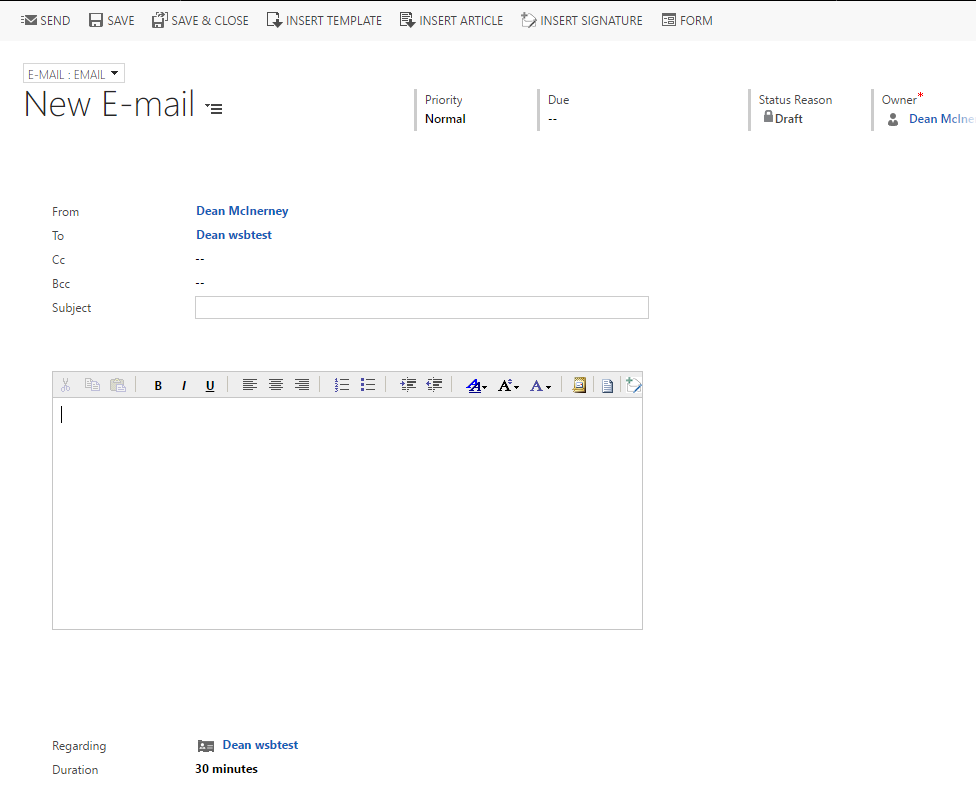The height and width of the screenshot is (790, 976).
Task: Expand the menu beside New E-mail title
Action: [x=214, y=108]
